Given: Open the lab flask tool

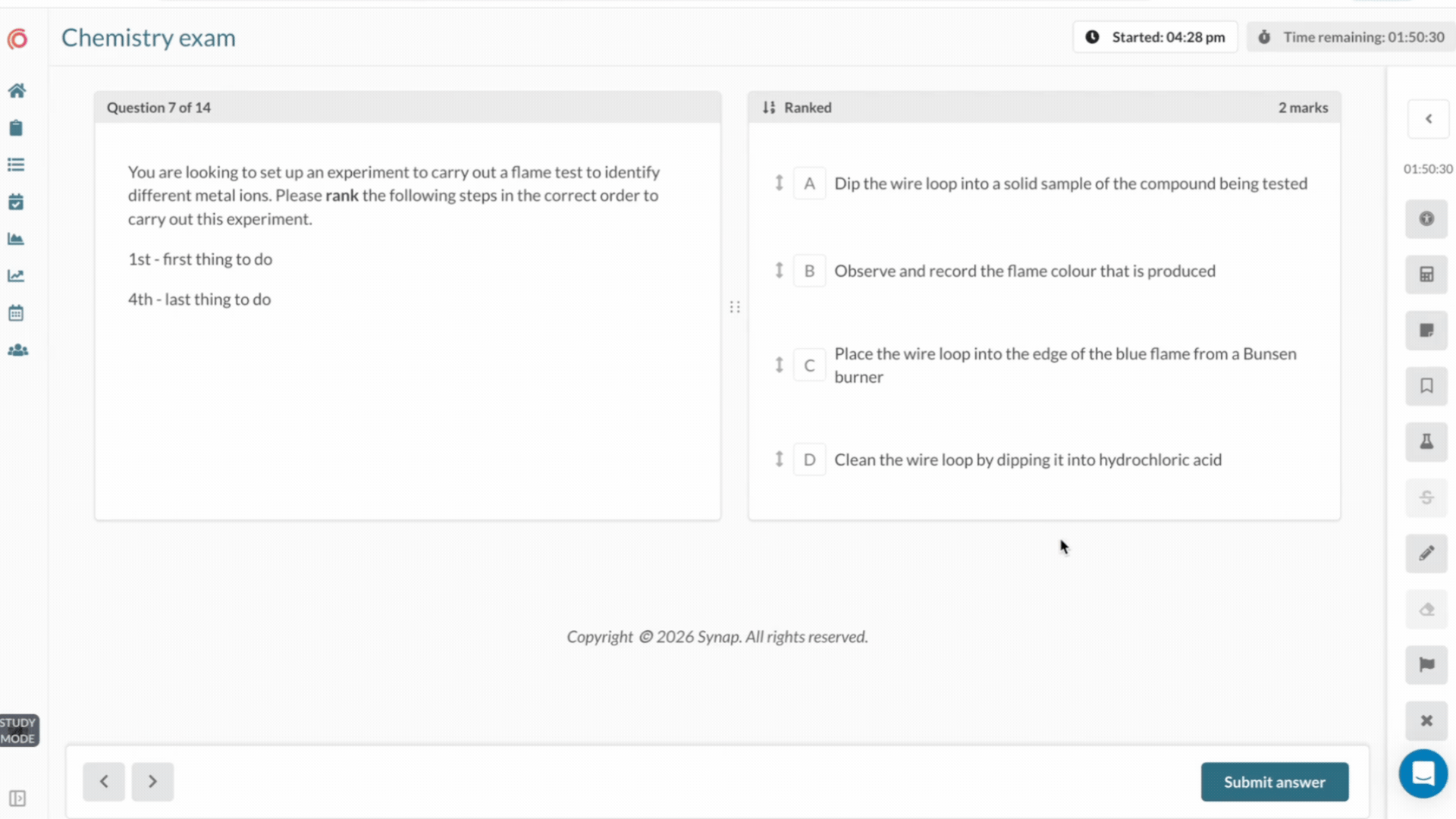Looking at the screenshot, I should [x=1426, y=441].
